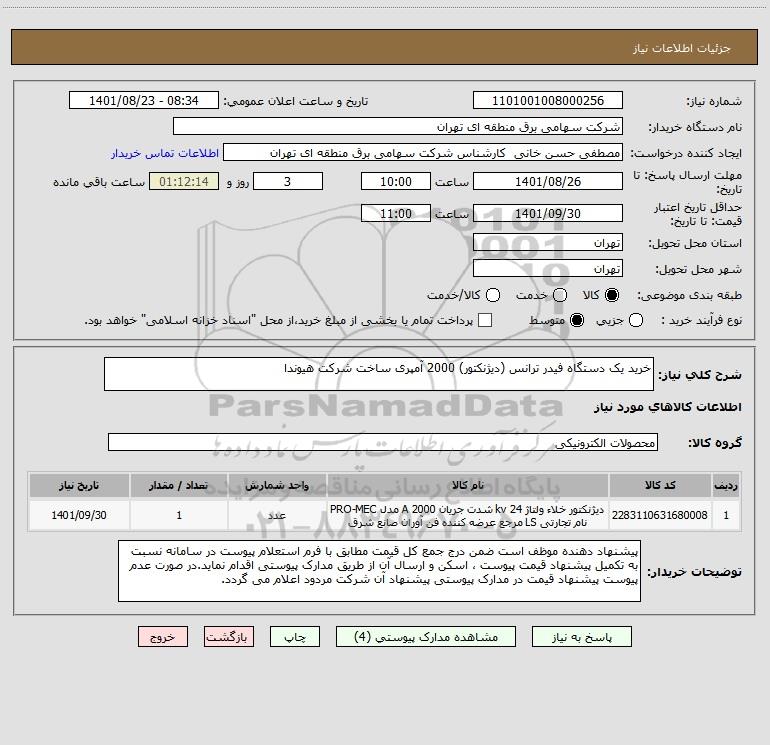Click the days remaining field showing 3
Image resolution: width=770 pixels, height=745 pixels.
288,181
